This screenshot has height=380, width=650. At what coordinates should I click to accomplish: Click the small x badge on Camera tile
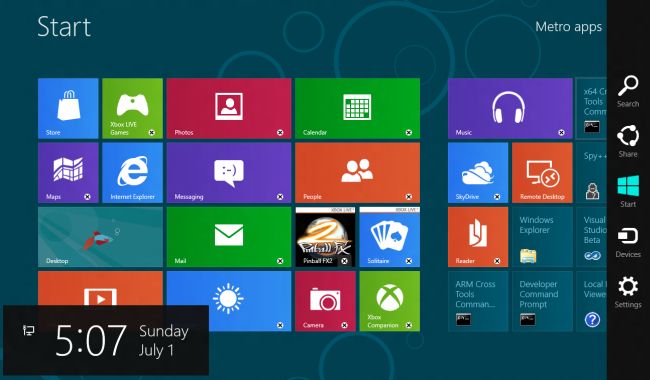click(344, 325)
